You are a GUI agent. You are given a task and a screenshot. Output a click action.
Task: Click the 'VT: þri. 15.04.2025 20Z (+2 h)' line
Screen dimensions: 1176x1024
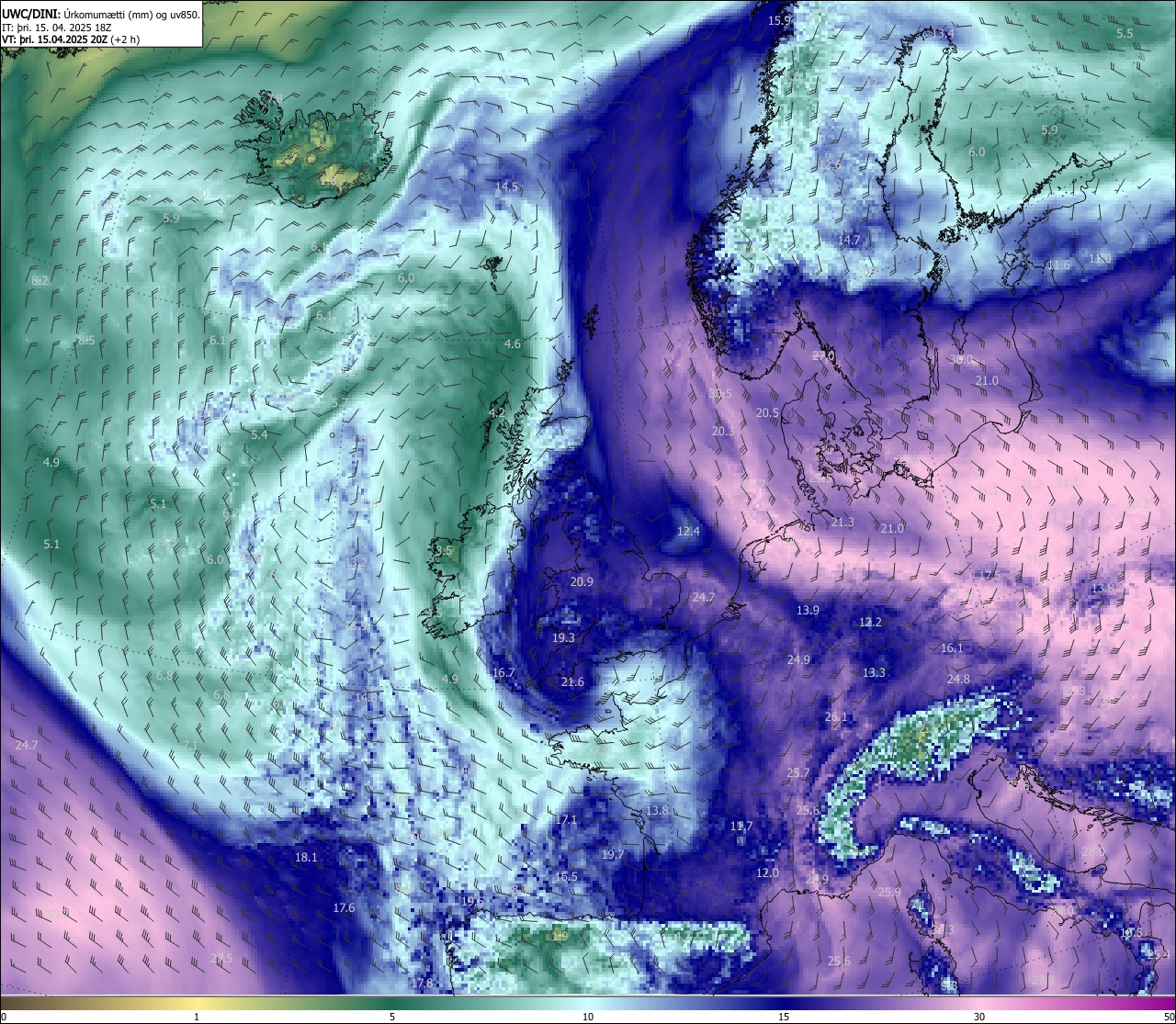[71, 39]
